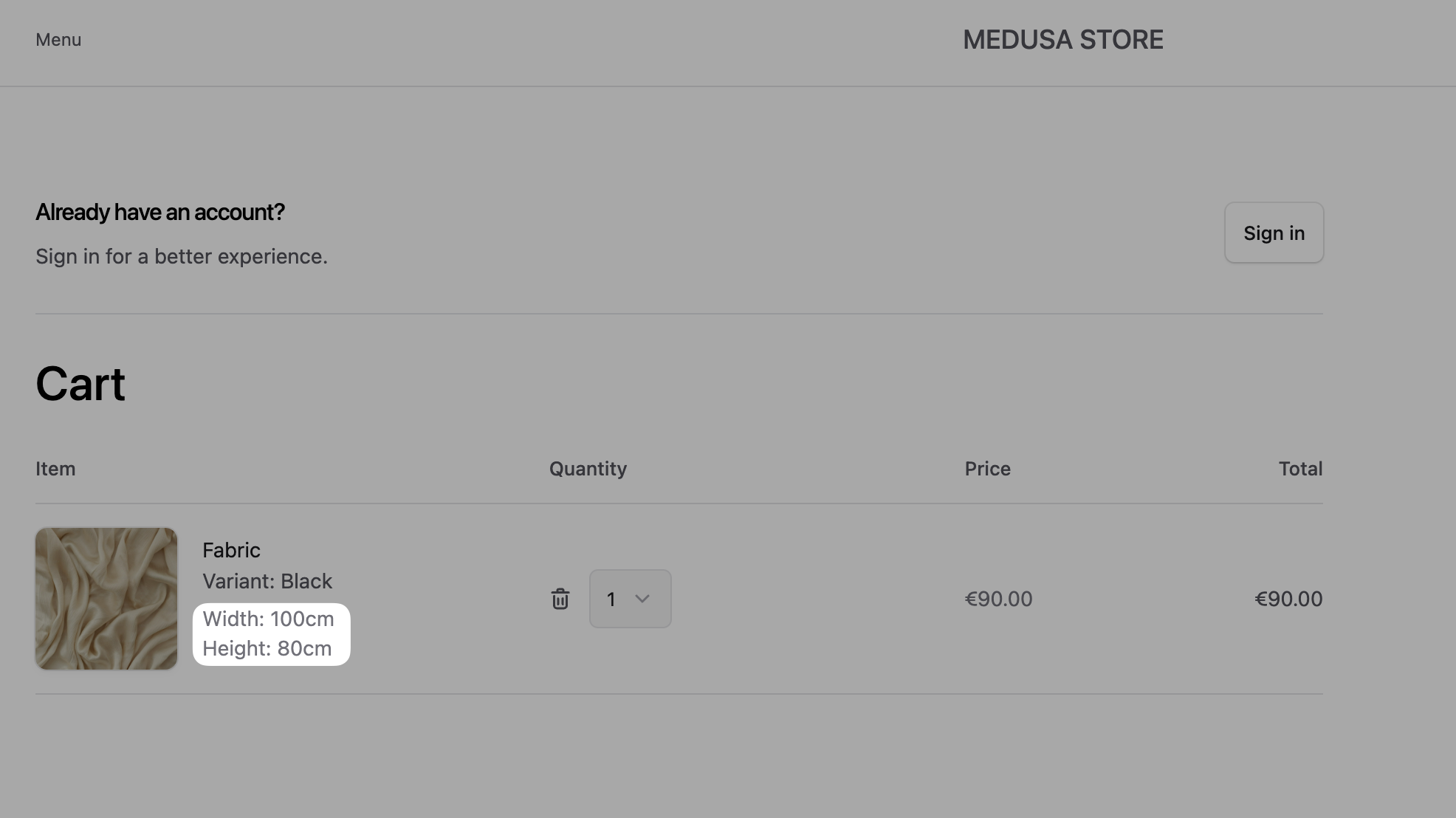Click Sign in for a better experience
The width and height of the screenshot is (1456, 818).
[1274, 233]
